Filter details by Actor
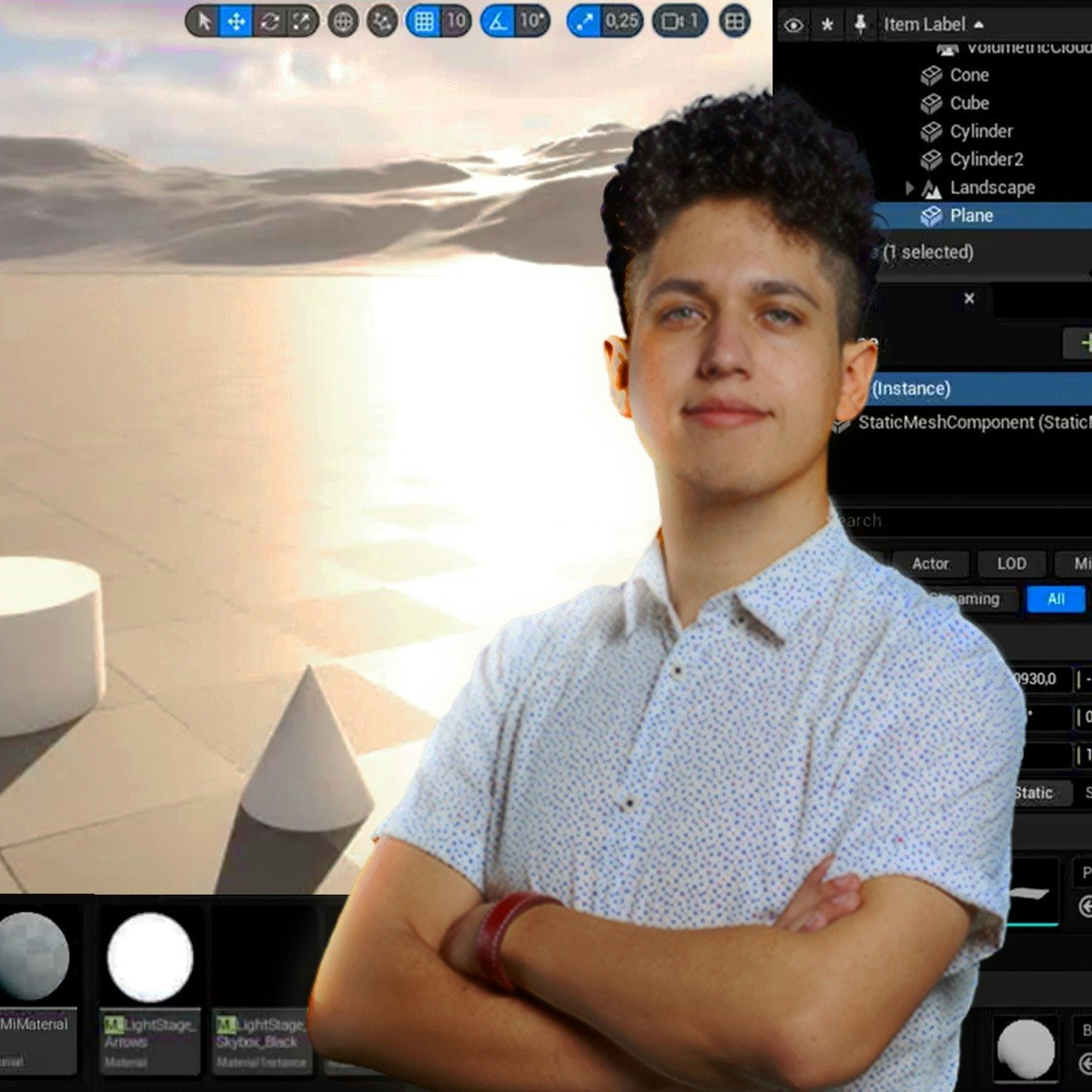Image resolution: width=1092 pixels, height=1092 pixels. [930, 564]
